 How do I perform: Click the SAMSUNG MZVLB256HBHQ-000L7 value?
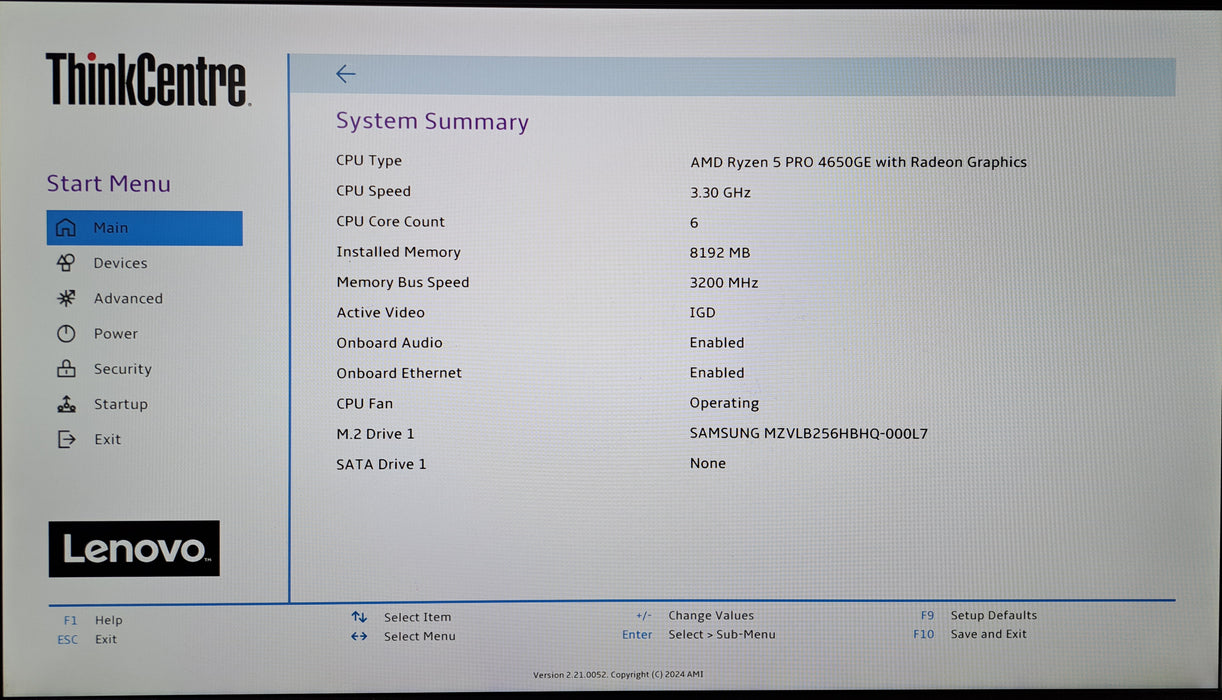pos(809,434)
